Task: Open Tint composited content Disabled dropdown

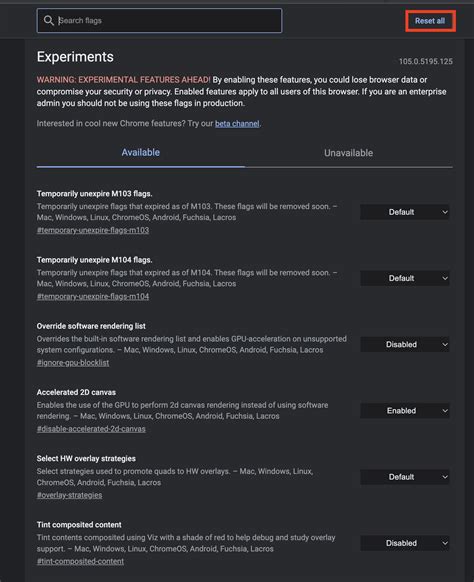Action: (x=405, y=543)
